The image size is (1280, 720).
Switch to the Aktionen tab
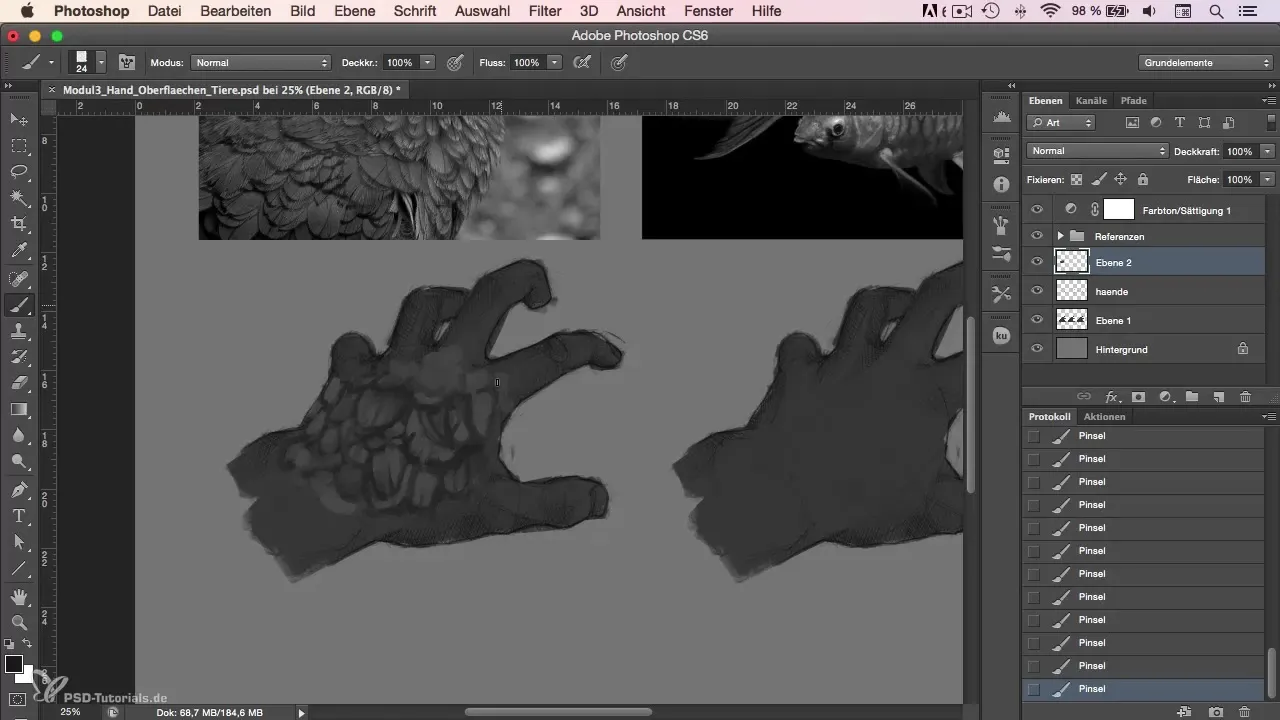point(1104,417)
